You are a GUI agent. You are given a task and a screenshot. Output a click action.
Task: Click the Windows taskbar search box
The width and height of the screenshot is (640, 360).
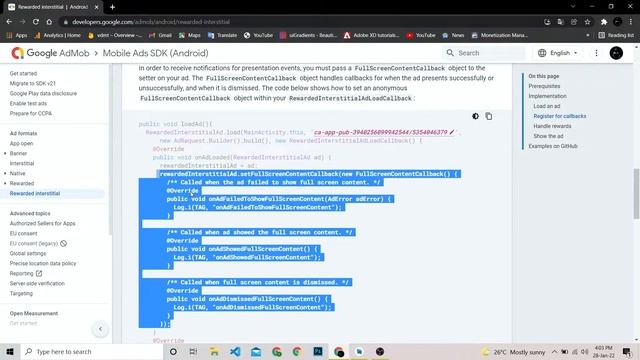coord(91,351)
